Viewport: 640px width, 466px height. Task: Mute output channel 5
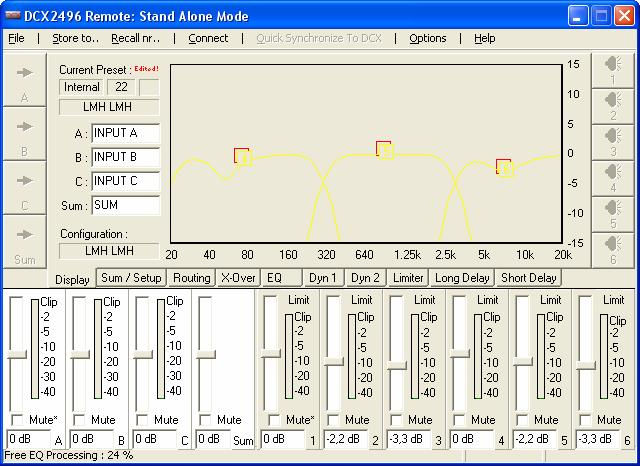pos(522,419)
